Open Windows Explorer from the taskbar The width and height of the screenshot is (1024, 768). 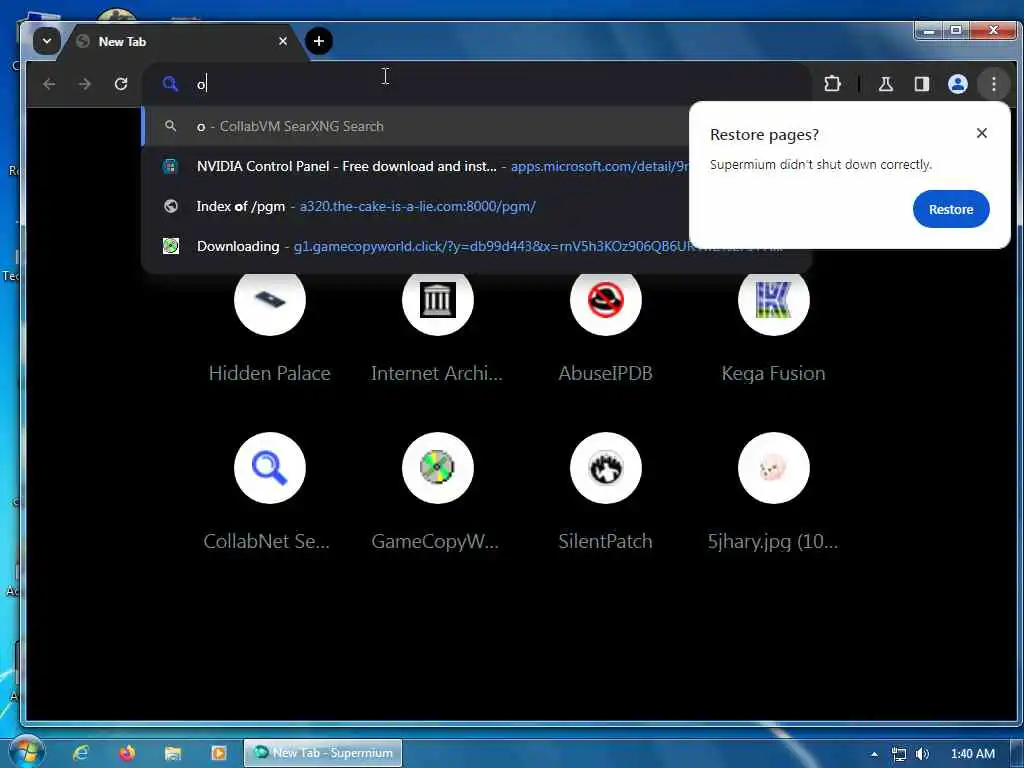(x=172, y=753)
